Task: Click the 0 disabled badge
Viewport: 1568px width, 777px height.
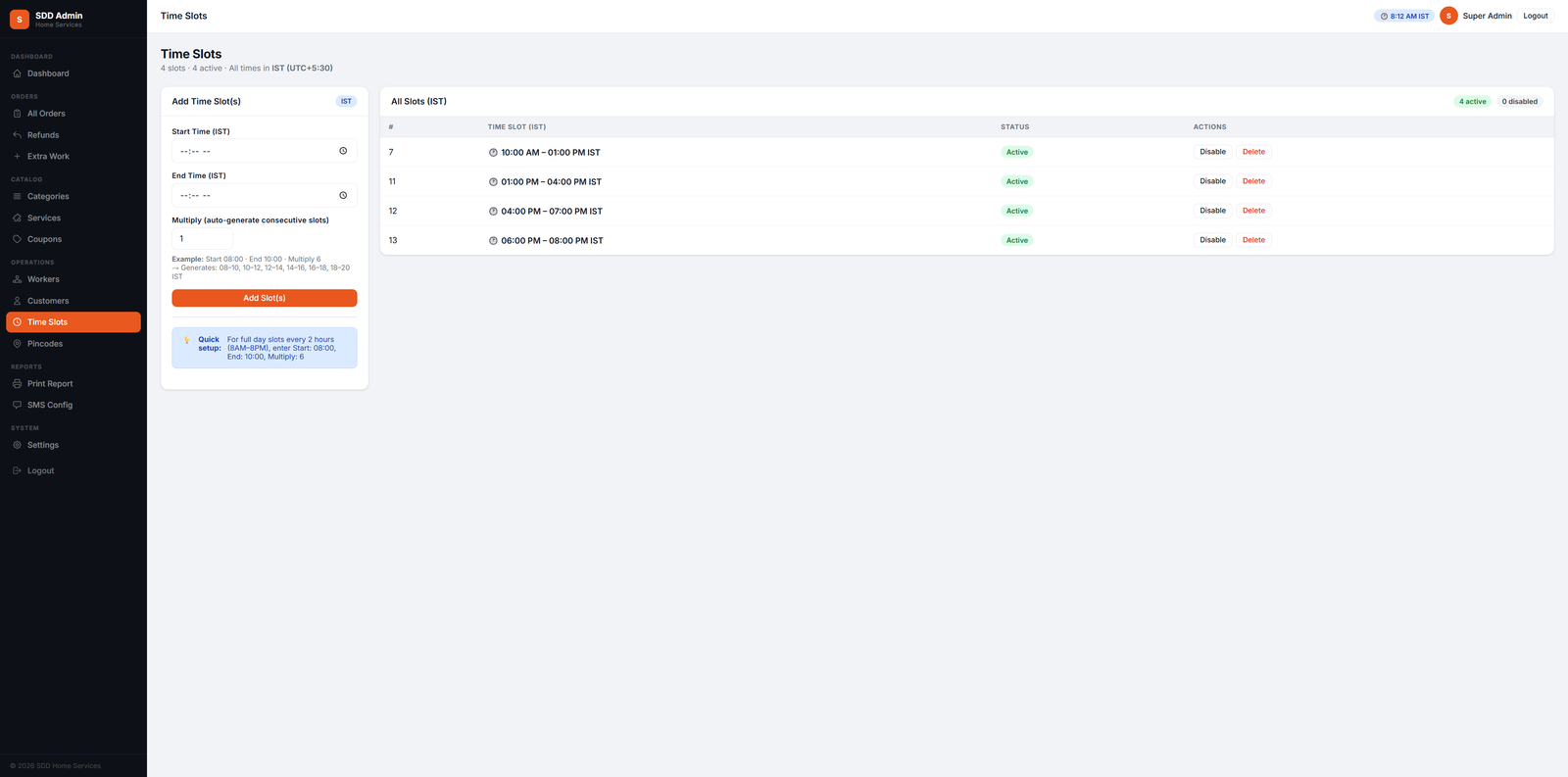Action: (x=1519, y=102)
